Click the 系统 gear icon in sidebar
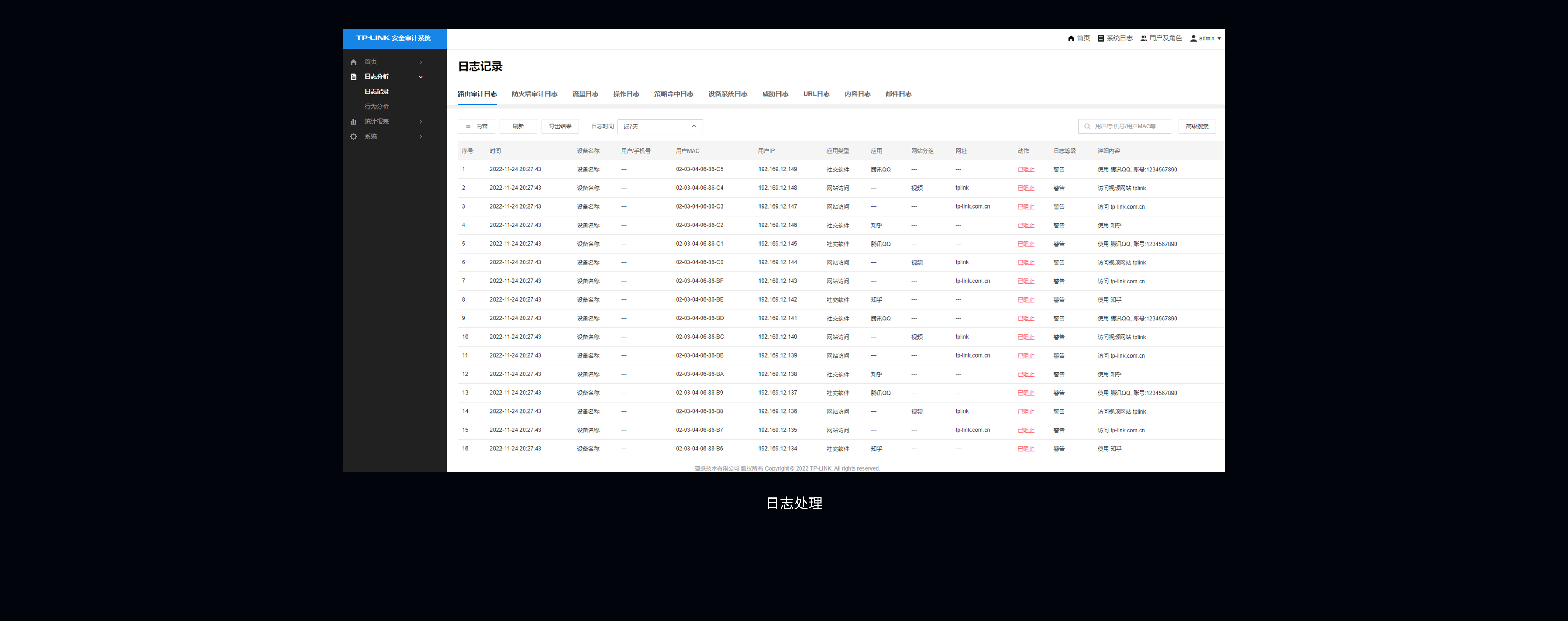The height and width of the screenshot is (621, 1568). click(353, 136)
